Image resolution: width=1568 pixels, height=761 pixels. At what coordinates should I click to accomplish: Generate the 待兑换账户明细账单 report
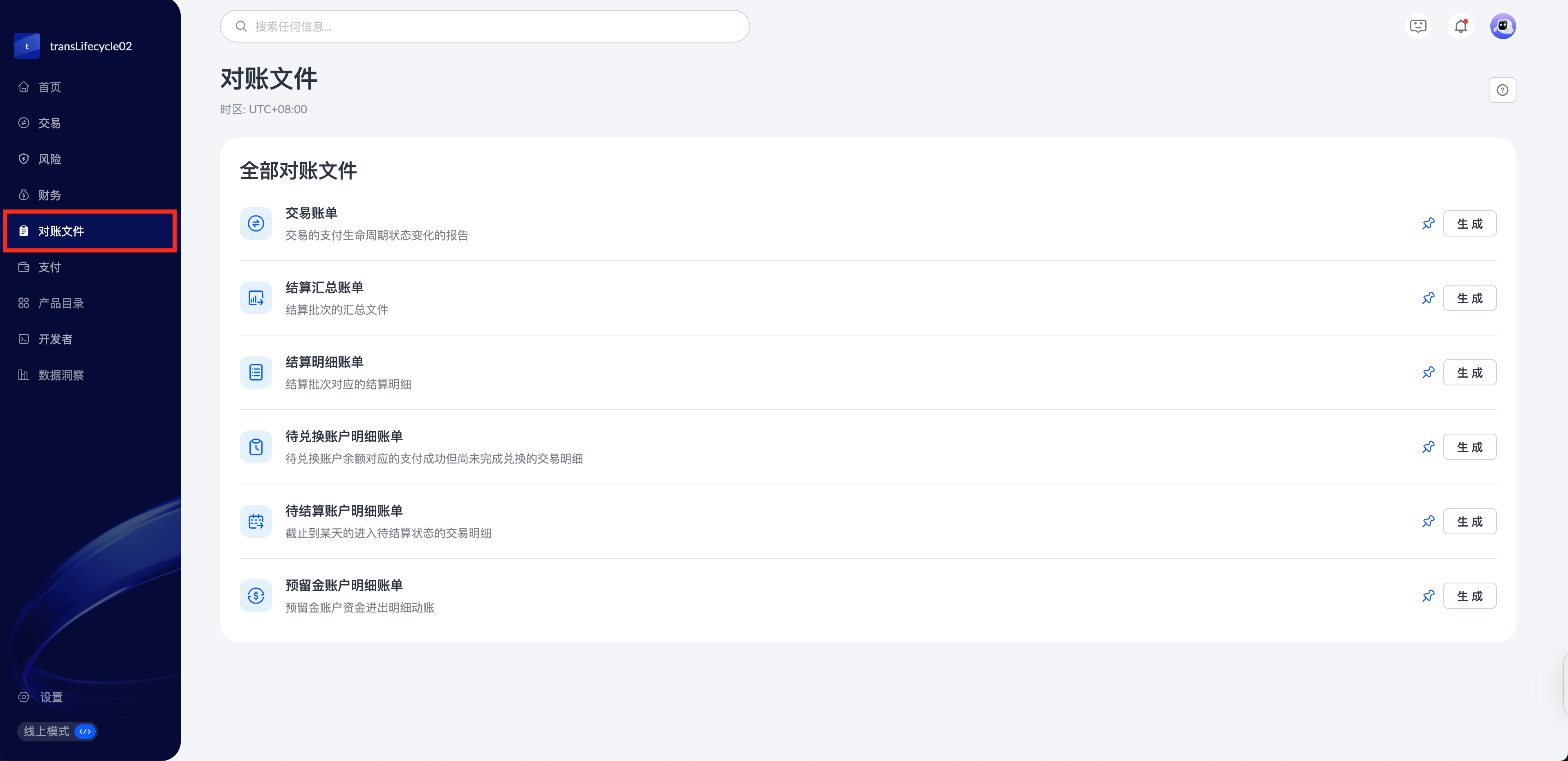point(1469,447)
